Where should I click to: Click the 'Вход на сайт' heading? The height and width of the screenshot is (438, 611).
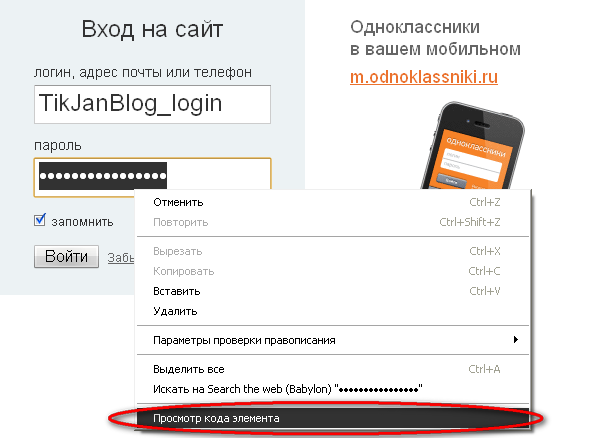(x=152, y=29)
